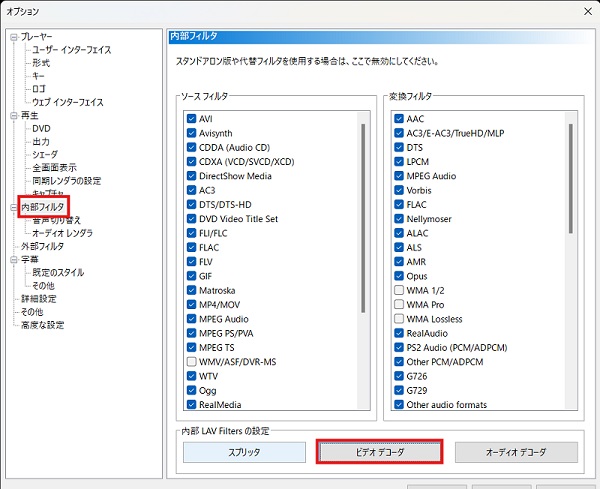The height and width of the screenshot is (489, 600).
Task: Select シェーダ under the 再生 section
Action: click(46, 155)
